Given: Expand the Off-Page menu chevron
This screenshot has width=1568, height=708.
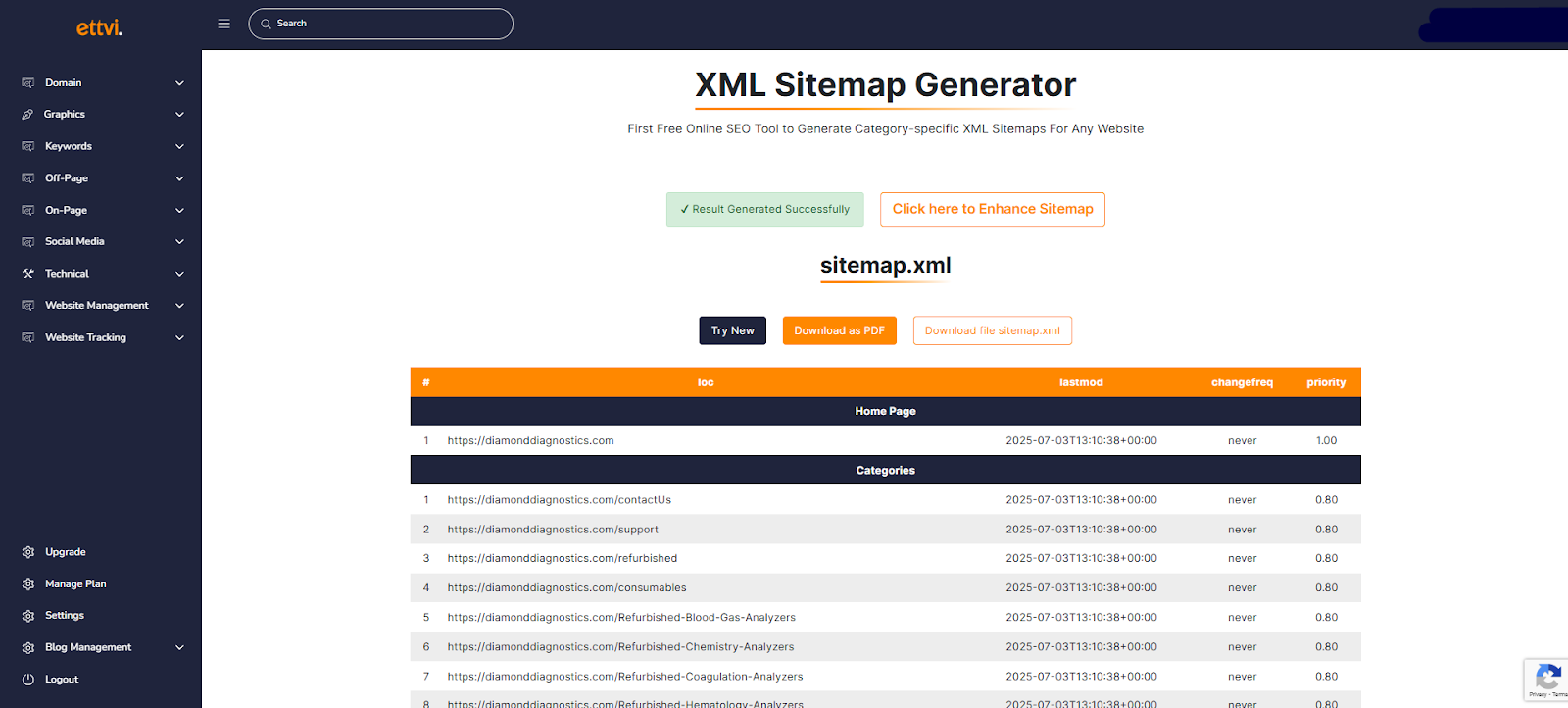Looking at the screenshot, I should 179,178.
